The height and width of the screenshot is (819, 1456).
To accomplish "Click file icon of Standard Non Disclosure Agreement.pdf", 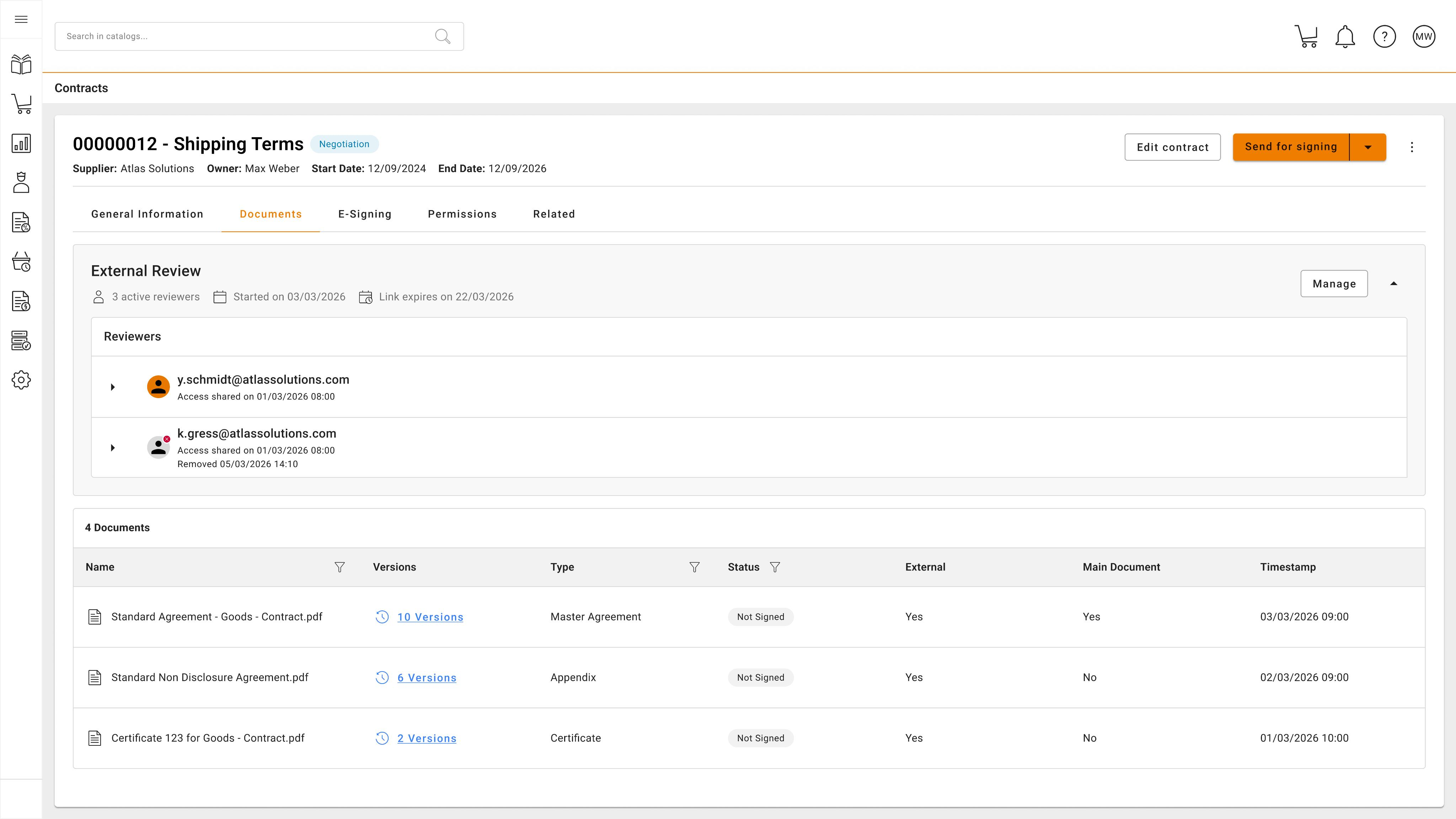I will 95,677.
